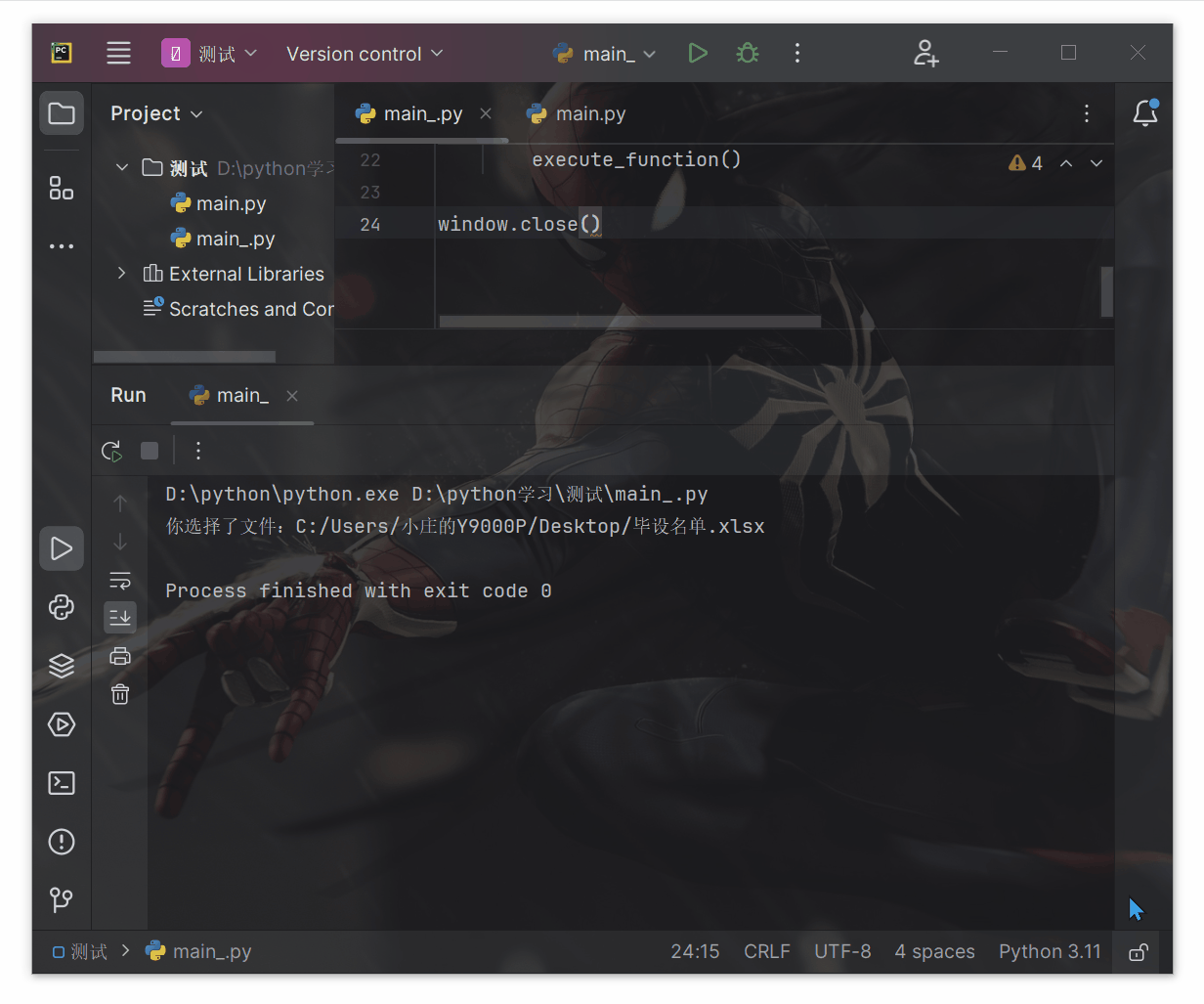
Task: Toggle read-only lock icon
Action: [x=1139, y=951]
